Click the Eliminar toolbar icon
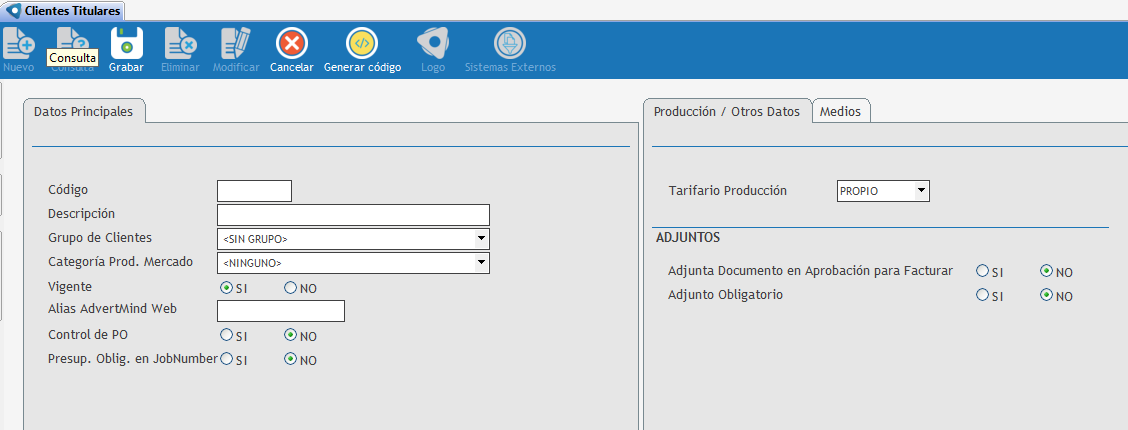 tap(180, 44)
